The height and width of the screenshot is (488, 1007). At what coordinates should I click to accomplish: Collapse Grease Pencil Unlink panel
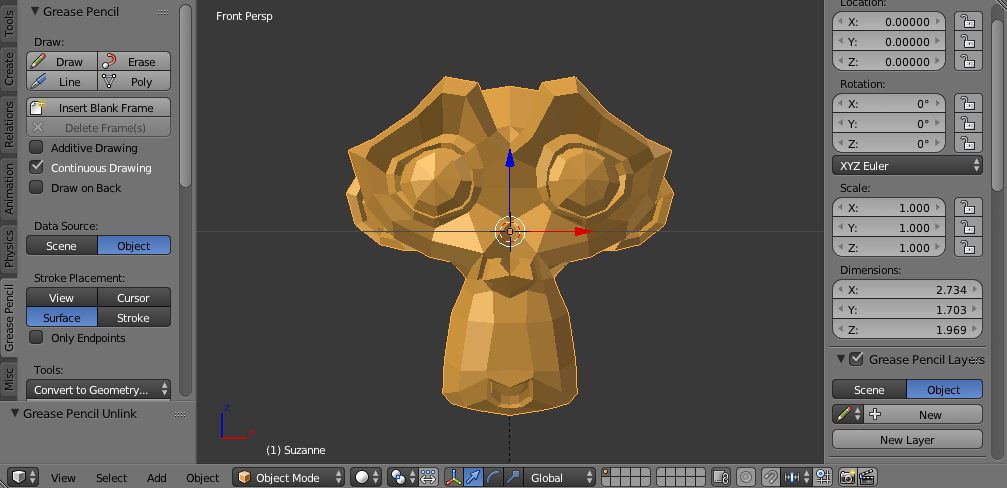[15, 414]
